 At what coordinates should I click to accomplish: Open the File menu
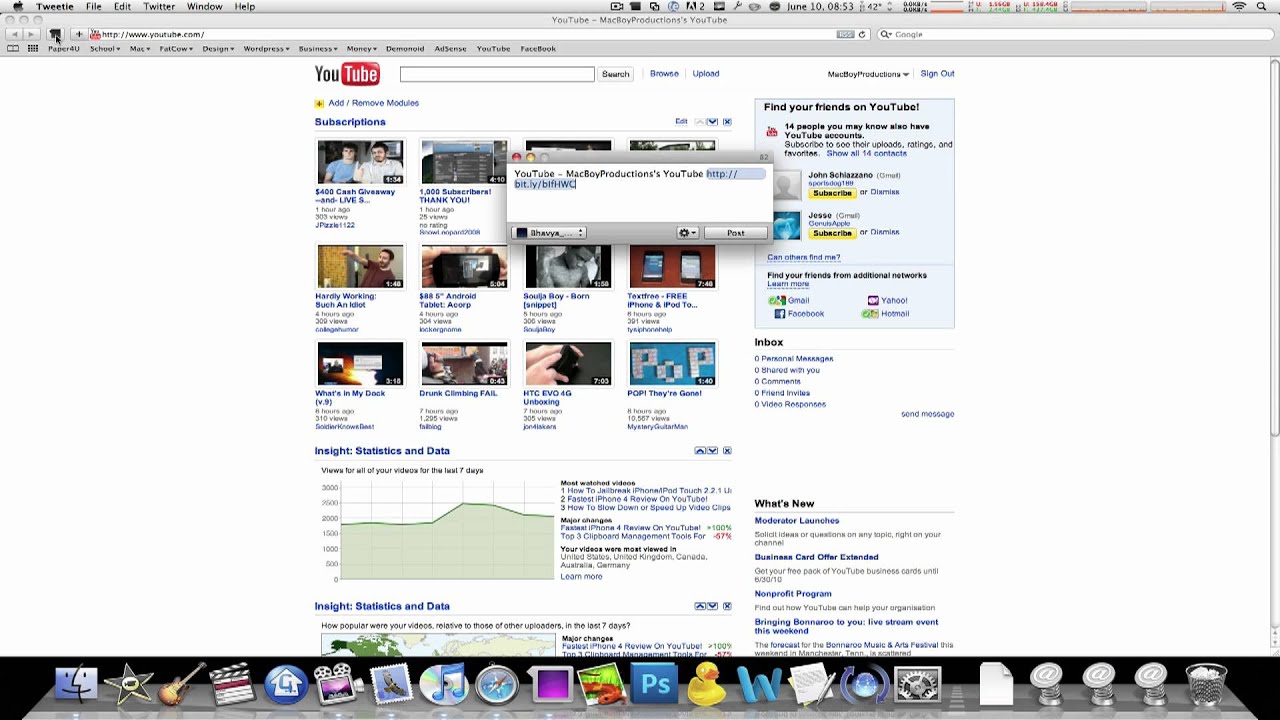click(93, 7)
